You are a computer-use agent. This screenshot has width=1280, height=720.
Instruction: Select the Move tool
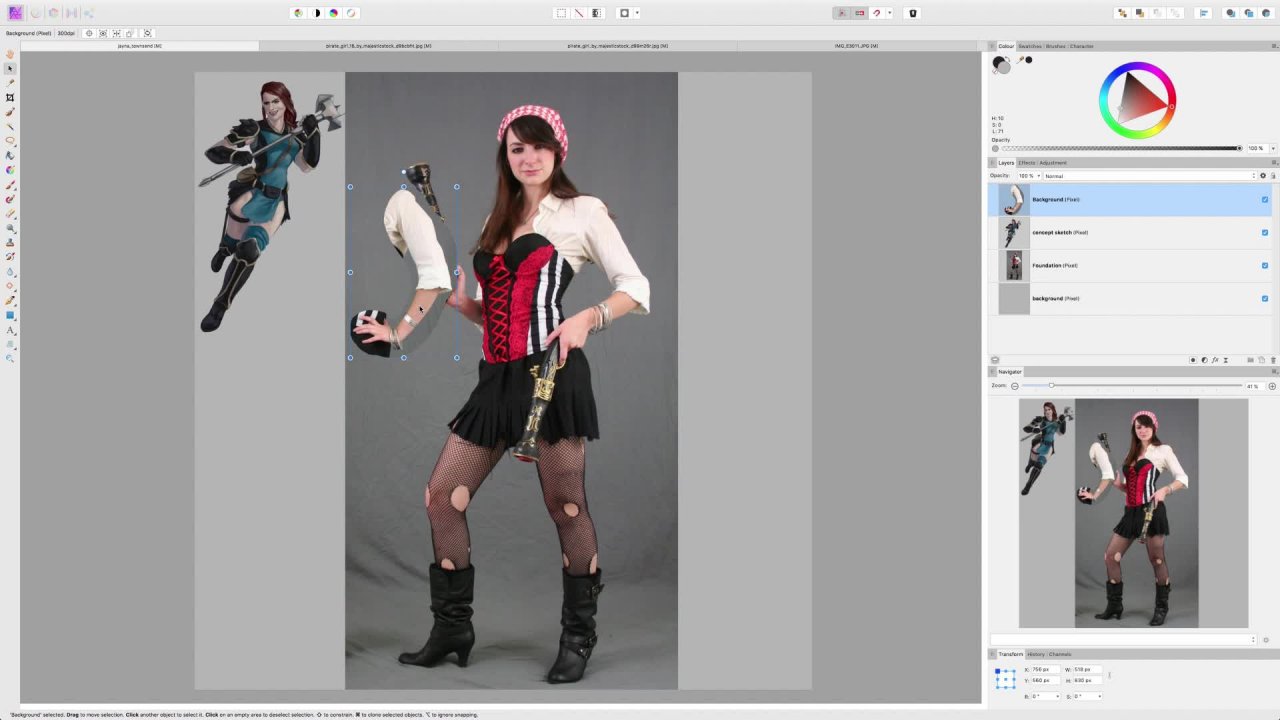[10, 68]
